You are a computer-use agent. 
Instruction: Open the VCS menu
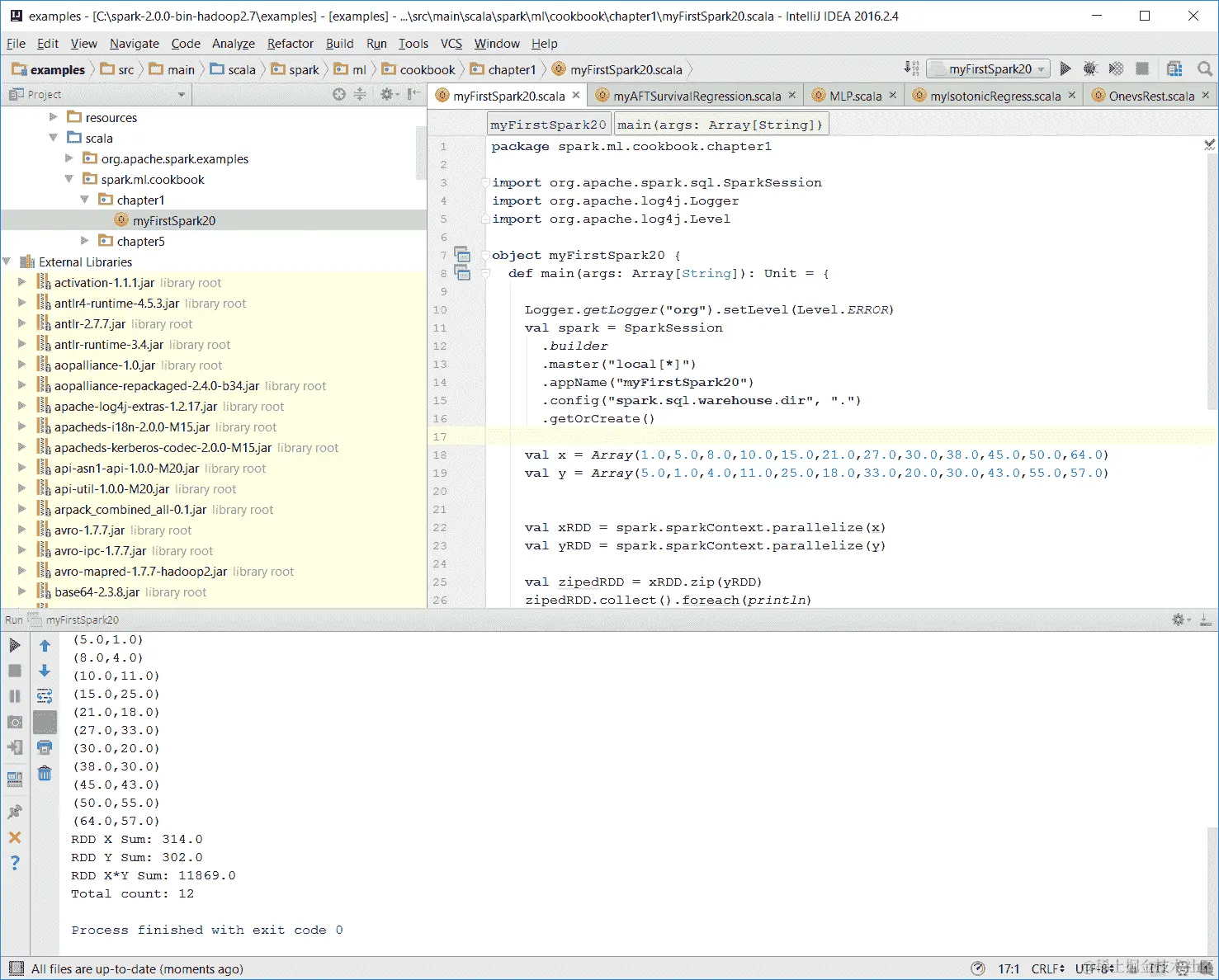[x=451, y=44]
